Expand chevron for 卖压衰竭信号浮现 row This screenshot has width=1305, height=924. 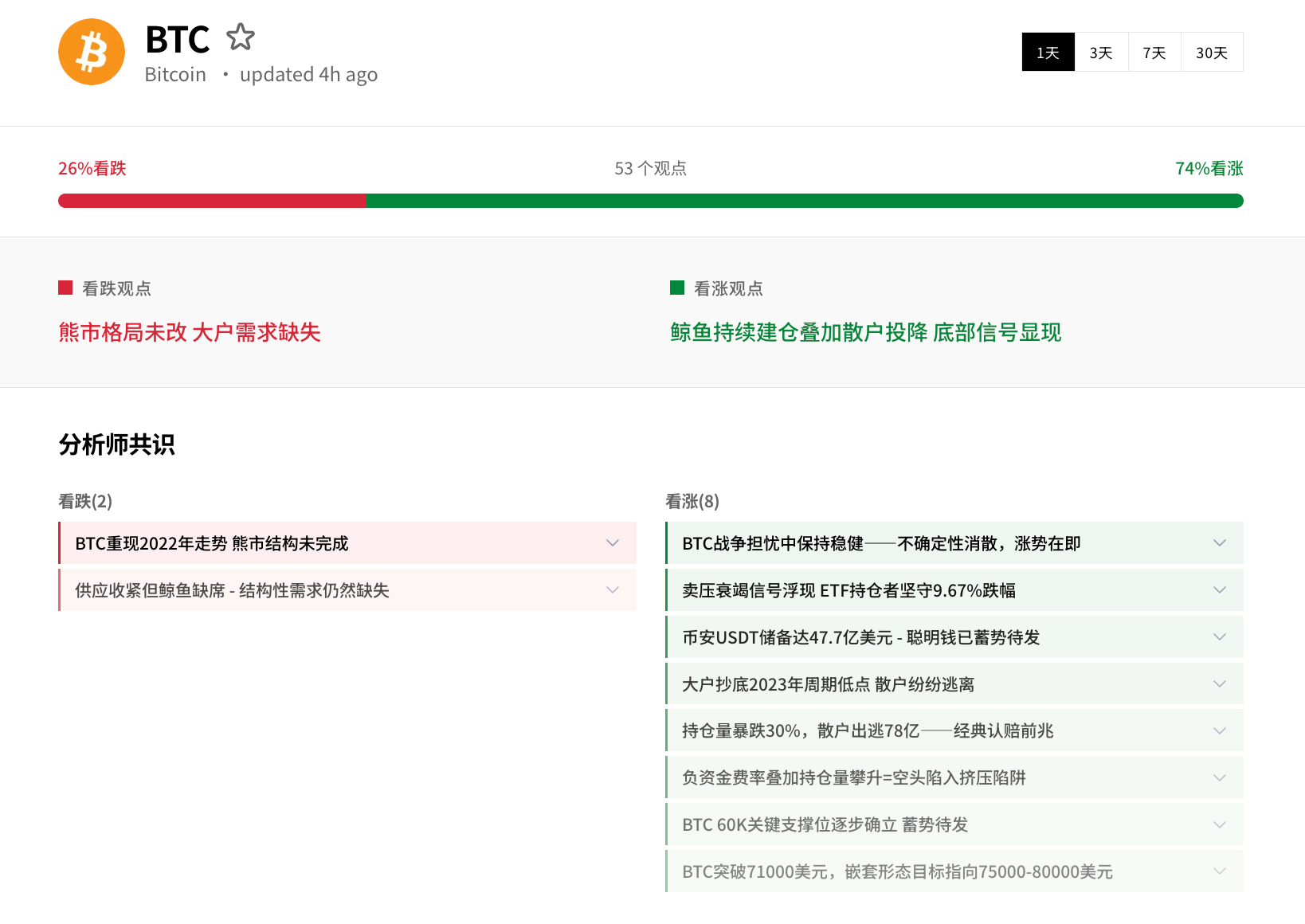coord(1219,590)
